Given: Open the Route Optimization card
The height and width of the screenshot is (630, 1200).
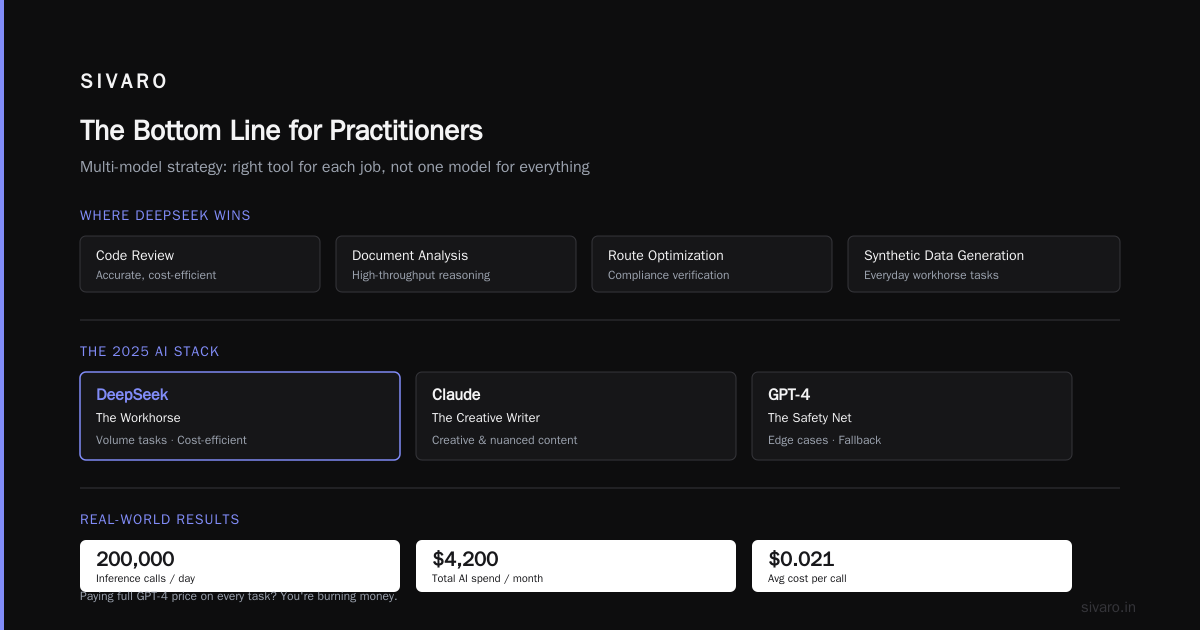Looking at the screenshot, I should [712, 264].
